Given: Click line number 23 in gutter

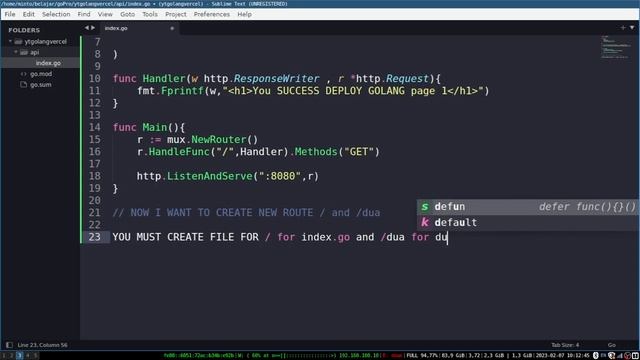Looking at the screenshot, I should (95, 237).
